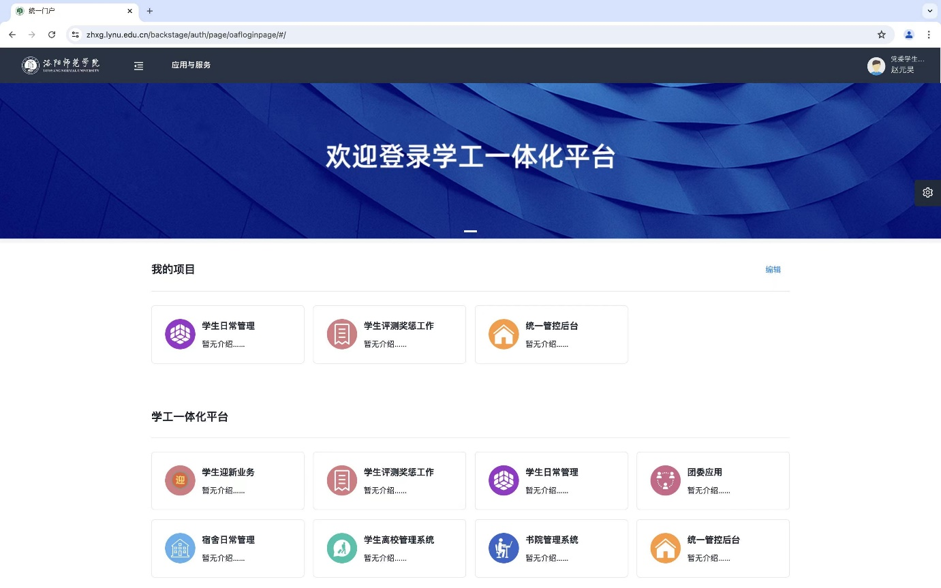Image resolution: width=941 pixels, height=588 pixels.
Task: Open the 学生评测奖惩工作 icon in 学工一体化平台
Action: click(x=342, y=481)
